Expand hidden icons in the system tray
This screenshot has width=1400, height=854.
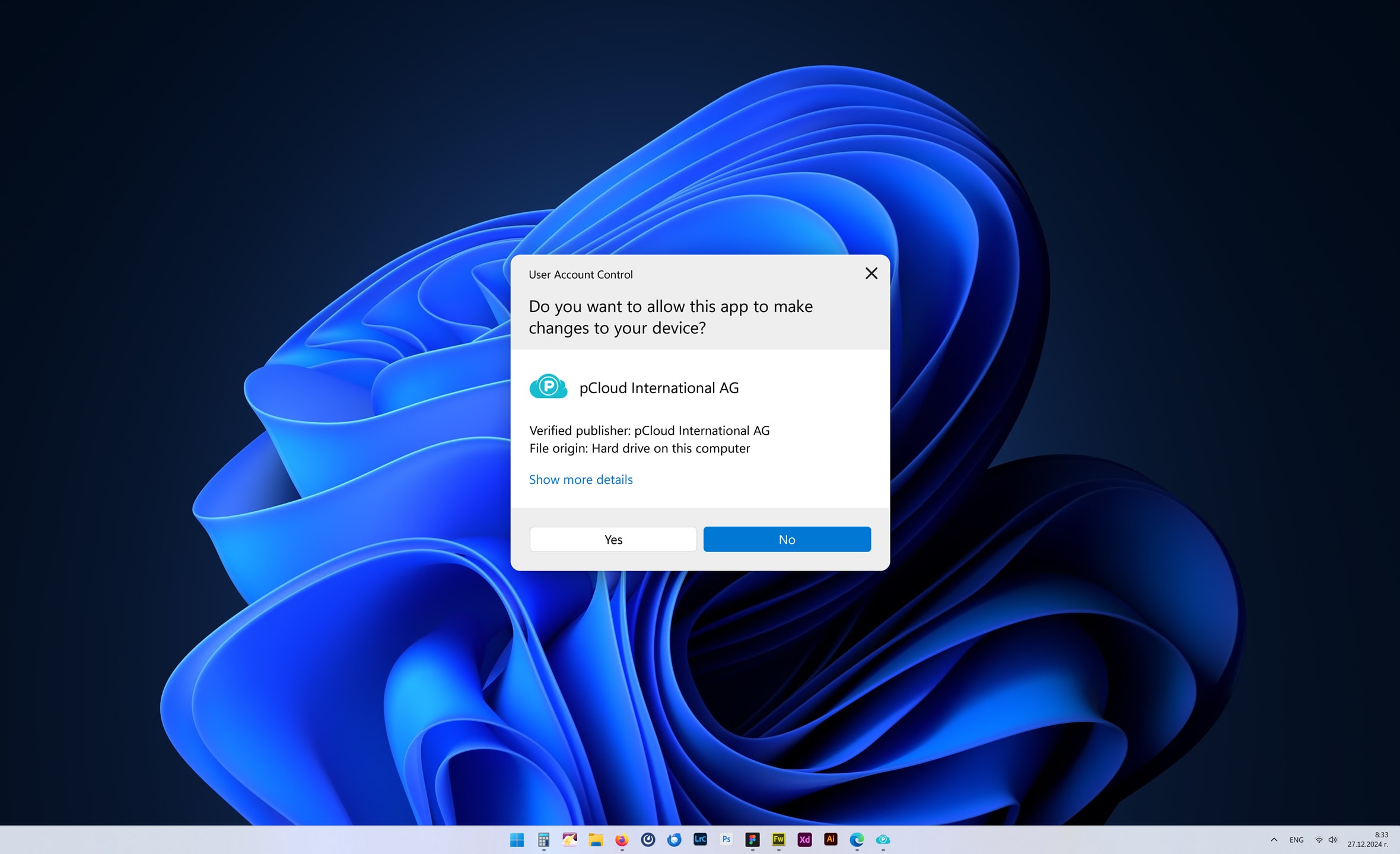point(1274,840)
